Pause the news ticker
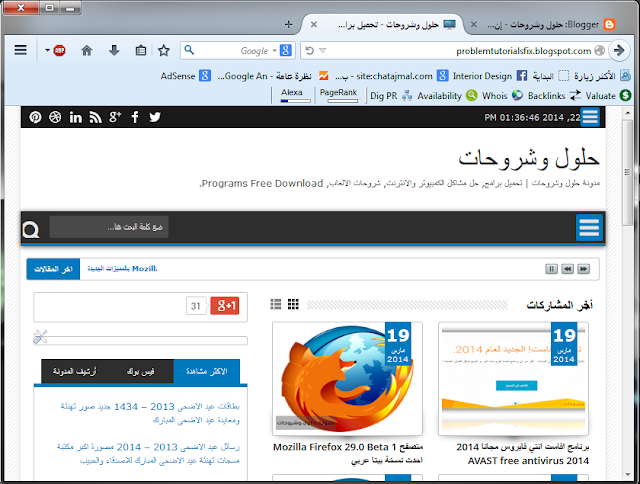640x484 pixels. [x=551, y=269]
